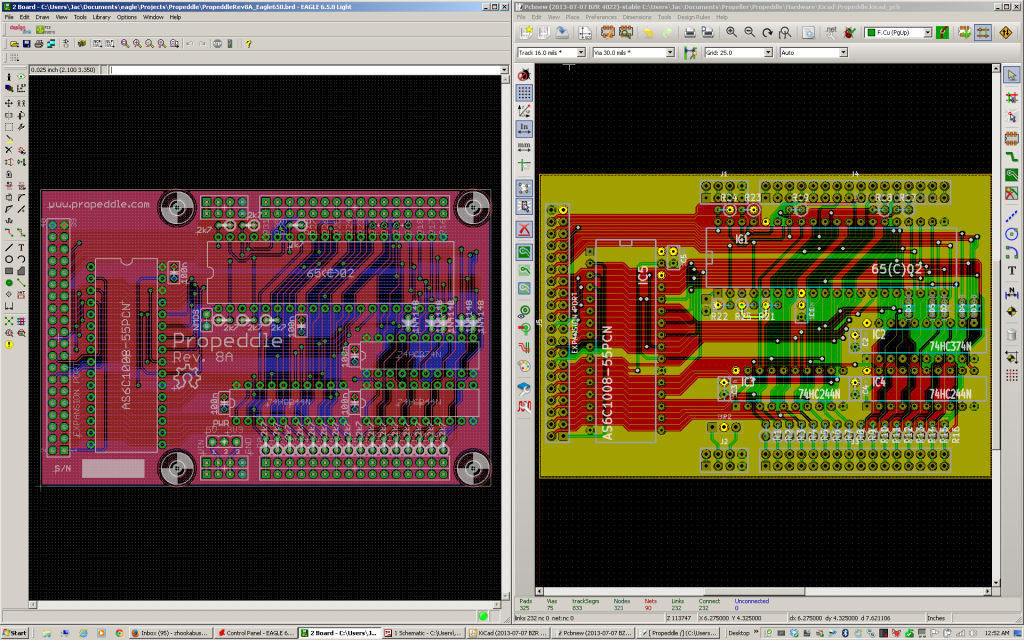Viewport: 1024px width, 640px height.
Task: Toggle Pcbnew grid display button
Action: pos(524,93)
